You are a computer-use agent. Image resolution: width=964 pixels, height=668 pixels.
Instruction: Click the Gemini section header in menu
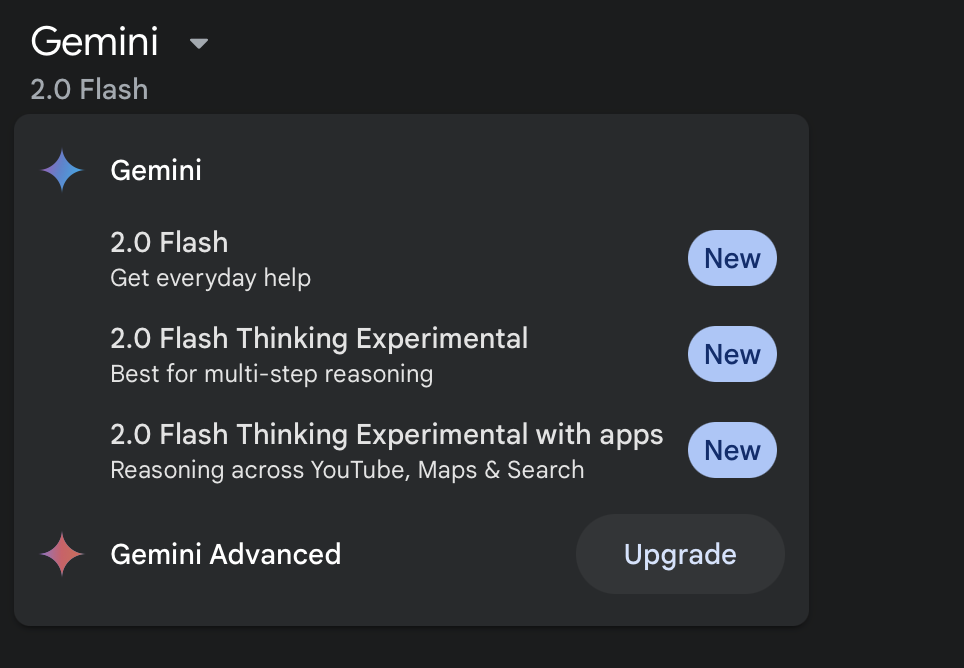tap(156, 170)
